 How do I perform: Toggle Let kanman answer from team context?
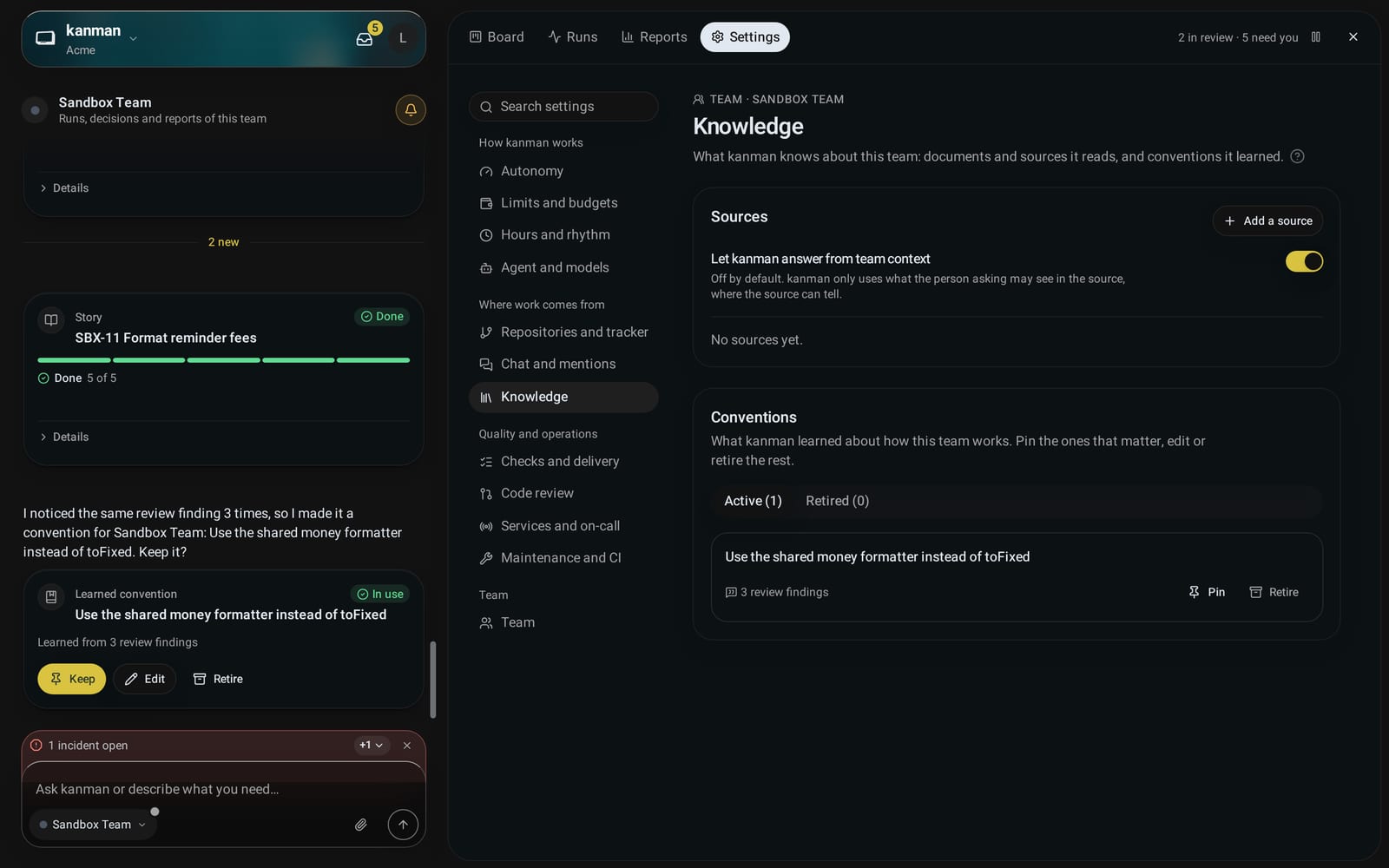(1304, 261)
